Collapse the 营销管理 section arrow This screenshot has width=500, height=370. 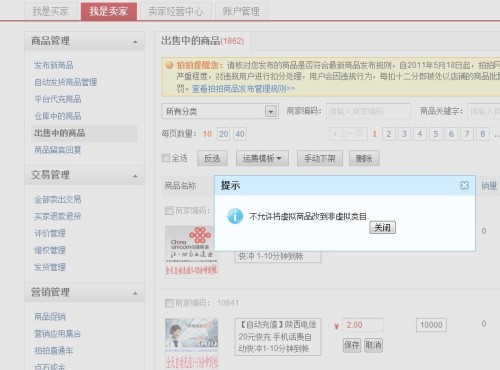(135, 293)
